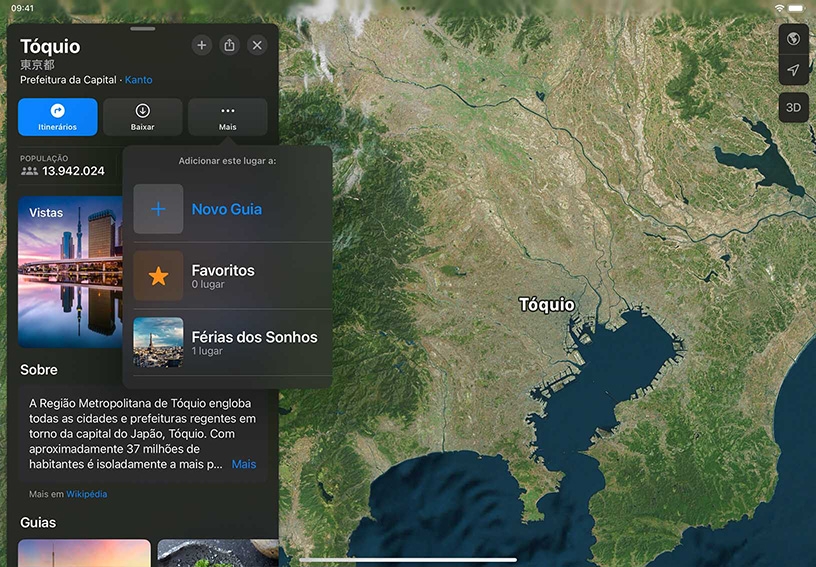
Task: Tap Baixar to download the map
Action: coord(143,117)
